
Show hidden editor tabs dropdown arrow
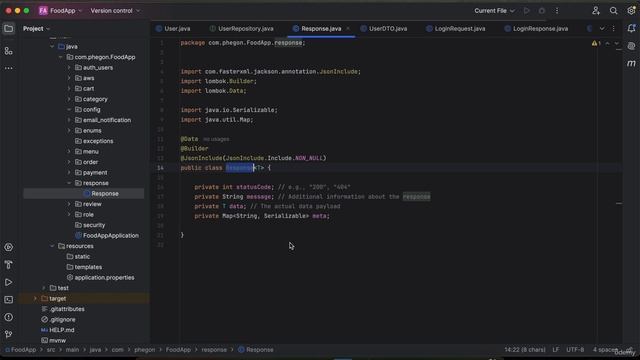[602, 29]
